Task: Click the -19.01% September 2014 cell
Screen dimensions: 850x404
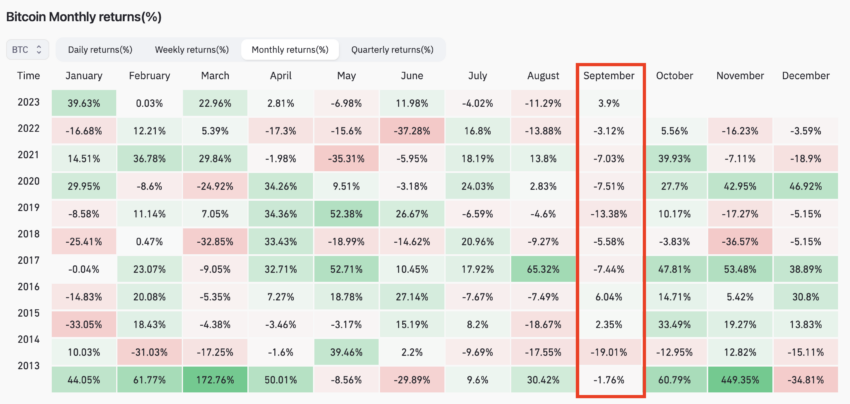Action: point(609,352)
